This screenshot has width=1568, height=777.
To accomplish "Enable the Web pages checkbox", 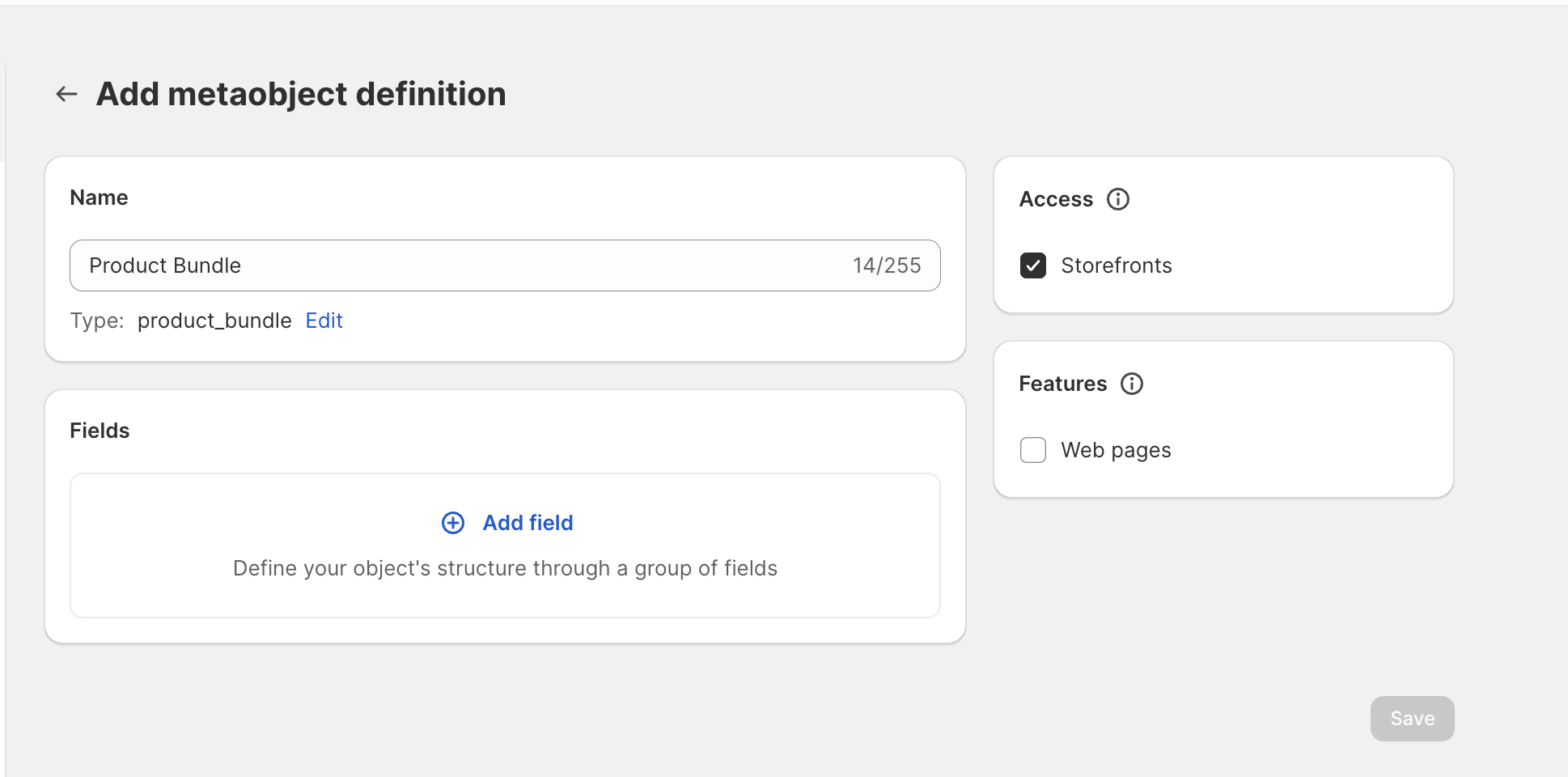I will (1033, 450).
